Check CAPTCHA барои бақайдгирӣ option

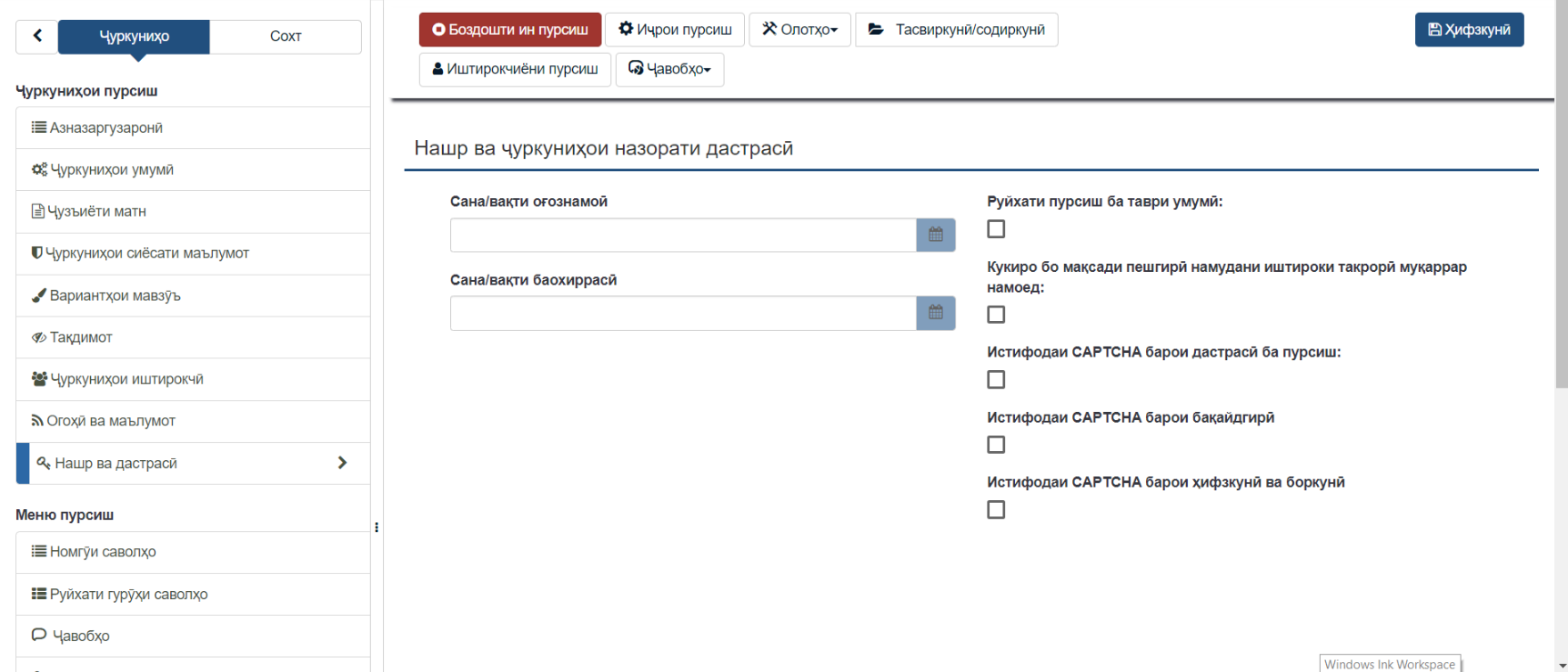pyautogui.click(x=996, y=445)
